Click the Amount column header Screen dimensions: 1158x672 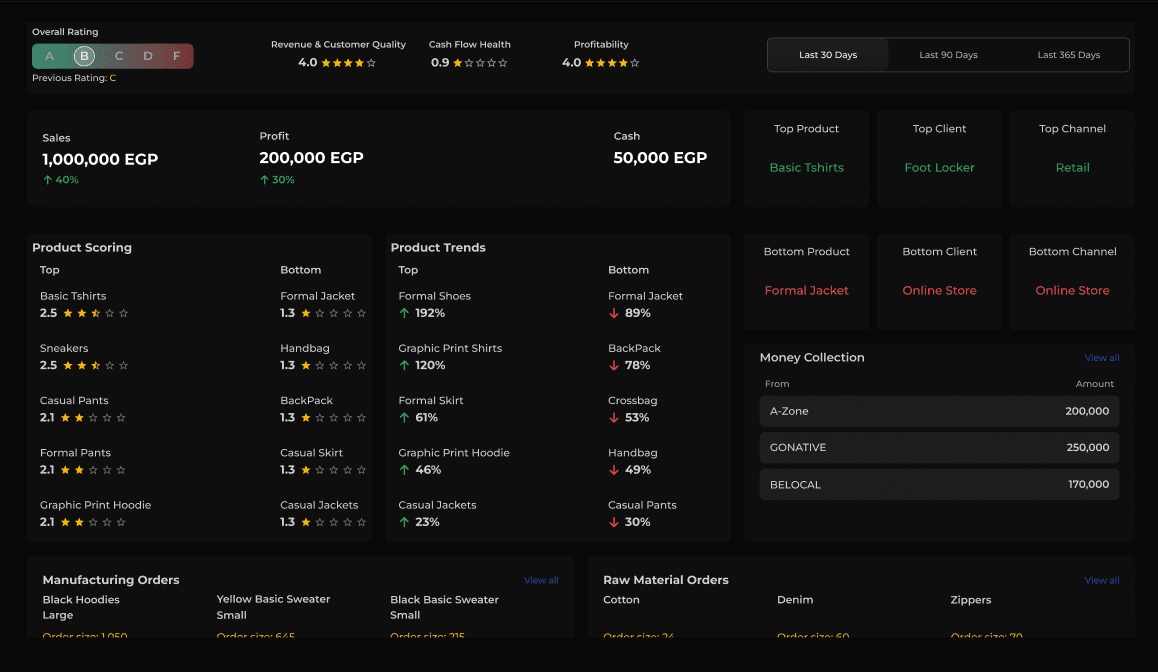pos(1094,384)
